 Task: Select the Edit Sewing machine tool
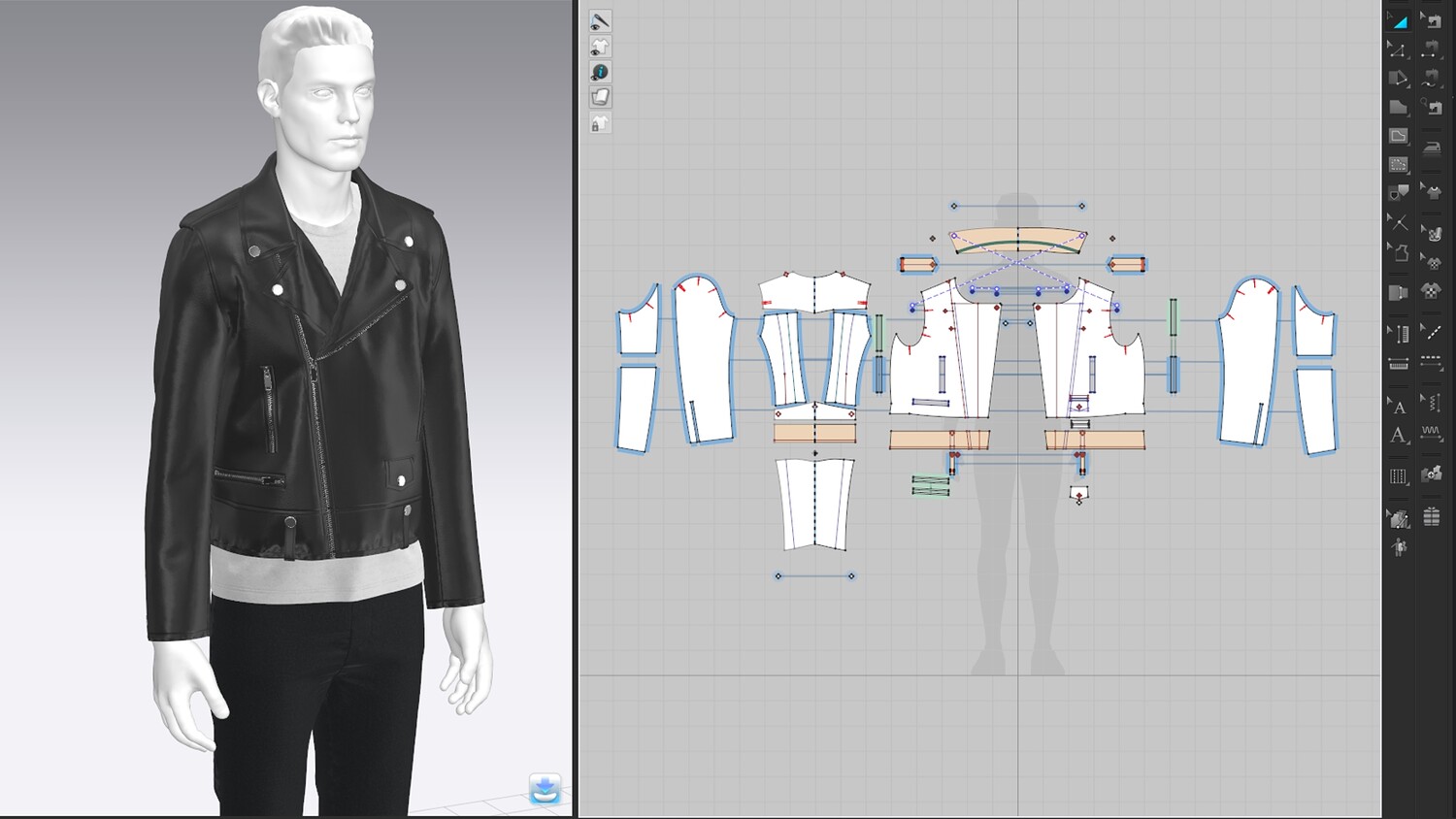tap(1432, 20)
